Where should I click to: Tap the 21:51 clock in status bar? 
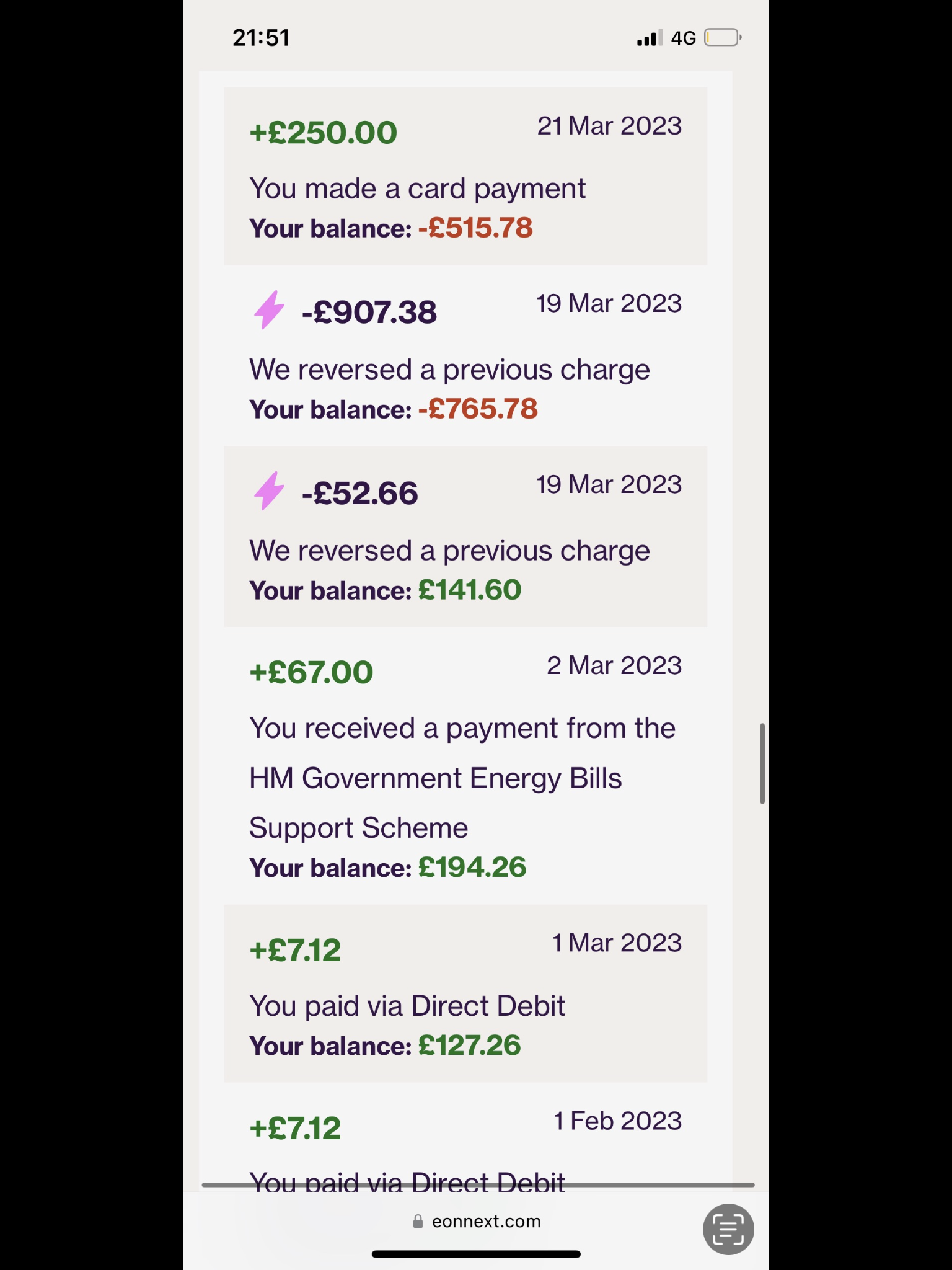click(261, 38)
